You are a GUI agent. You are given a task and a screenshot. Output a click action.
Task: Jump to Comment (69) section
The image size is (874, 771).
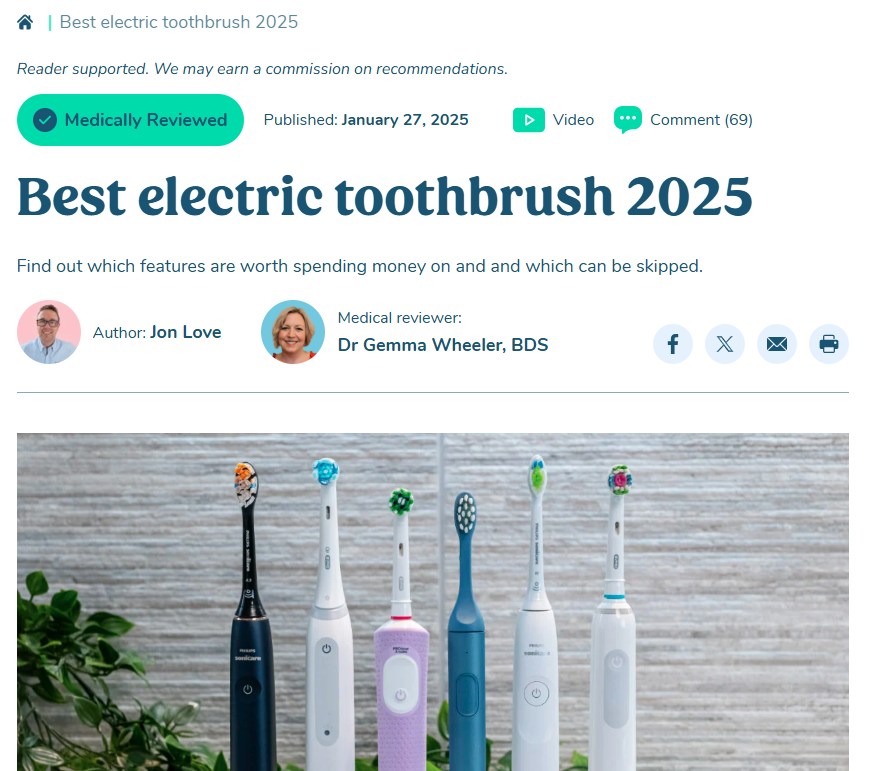tap(701, 120)
